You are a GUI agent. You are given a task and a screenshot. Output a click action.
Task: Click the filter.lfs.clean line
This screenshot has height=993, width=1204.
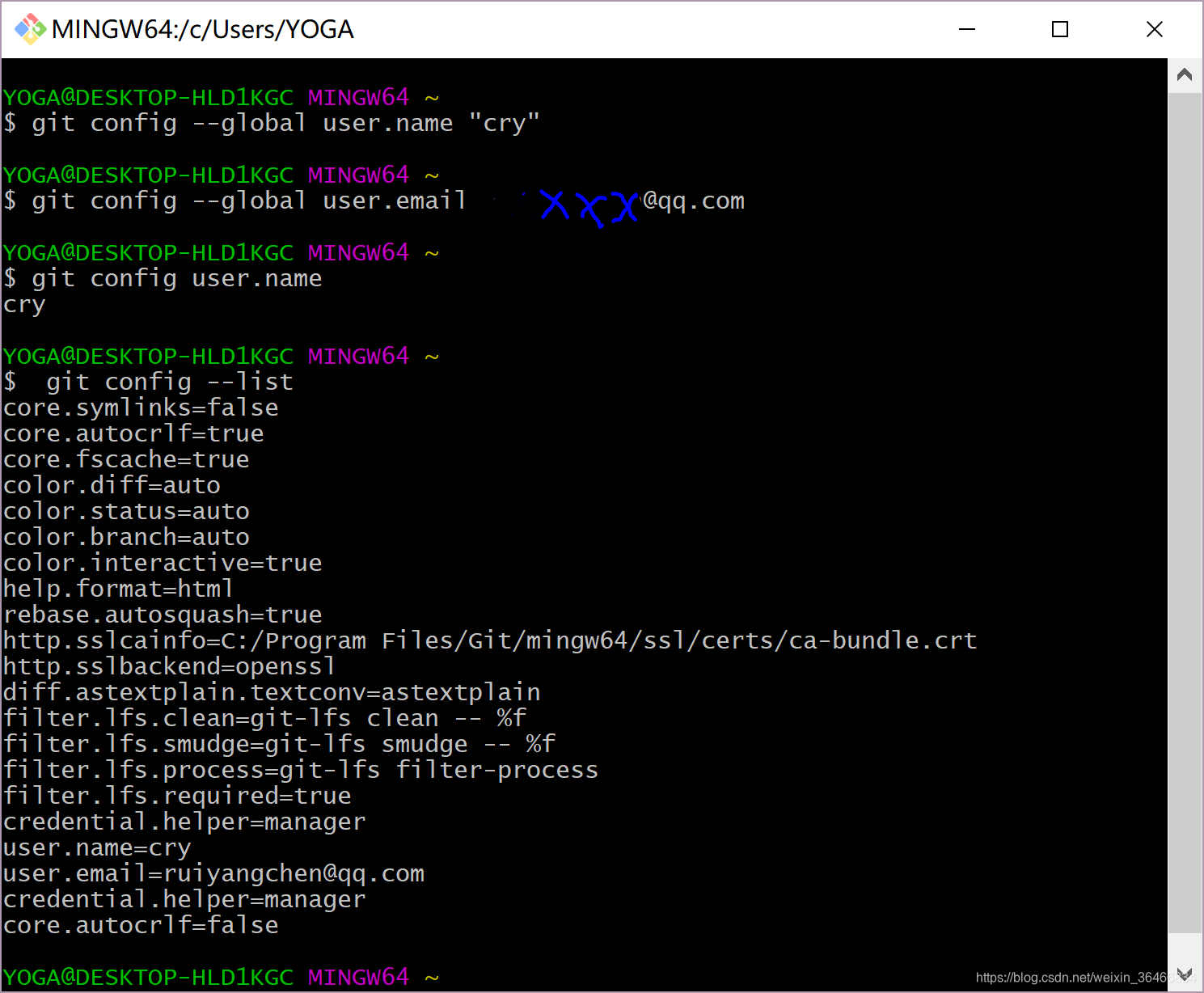pyautogui.click(x=265, y=719)
